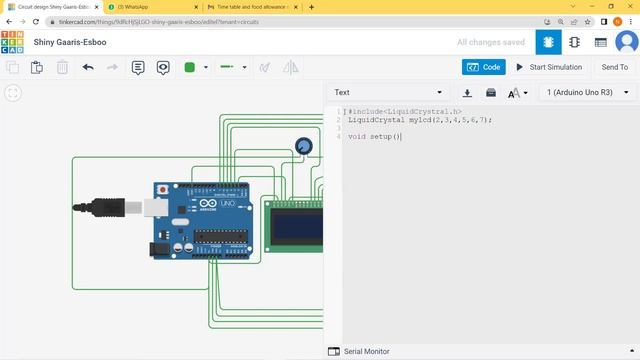Click the Mirror flip icon

tap(291, 67)
